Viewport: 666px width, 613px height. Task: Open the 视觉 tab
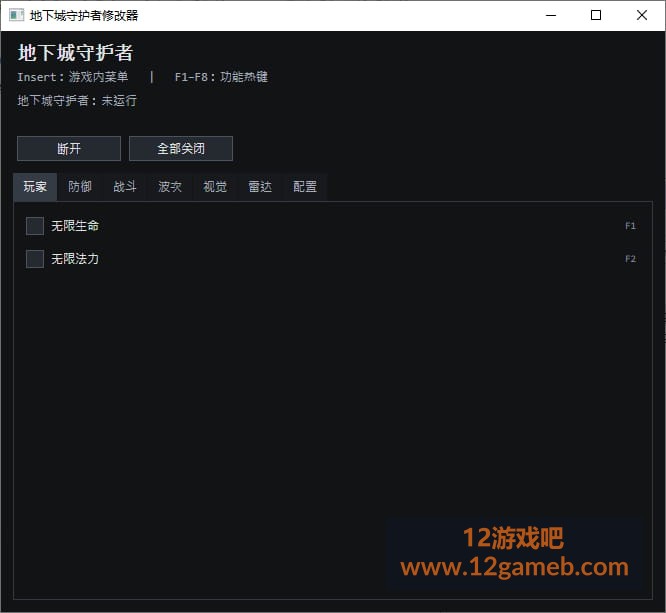(x=215, y=186)
